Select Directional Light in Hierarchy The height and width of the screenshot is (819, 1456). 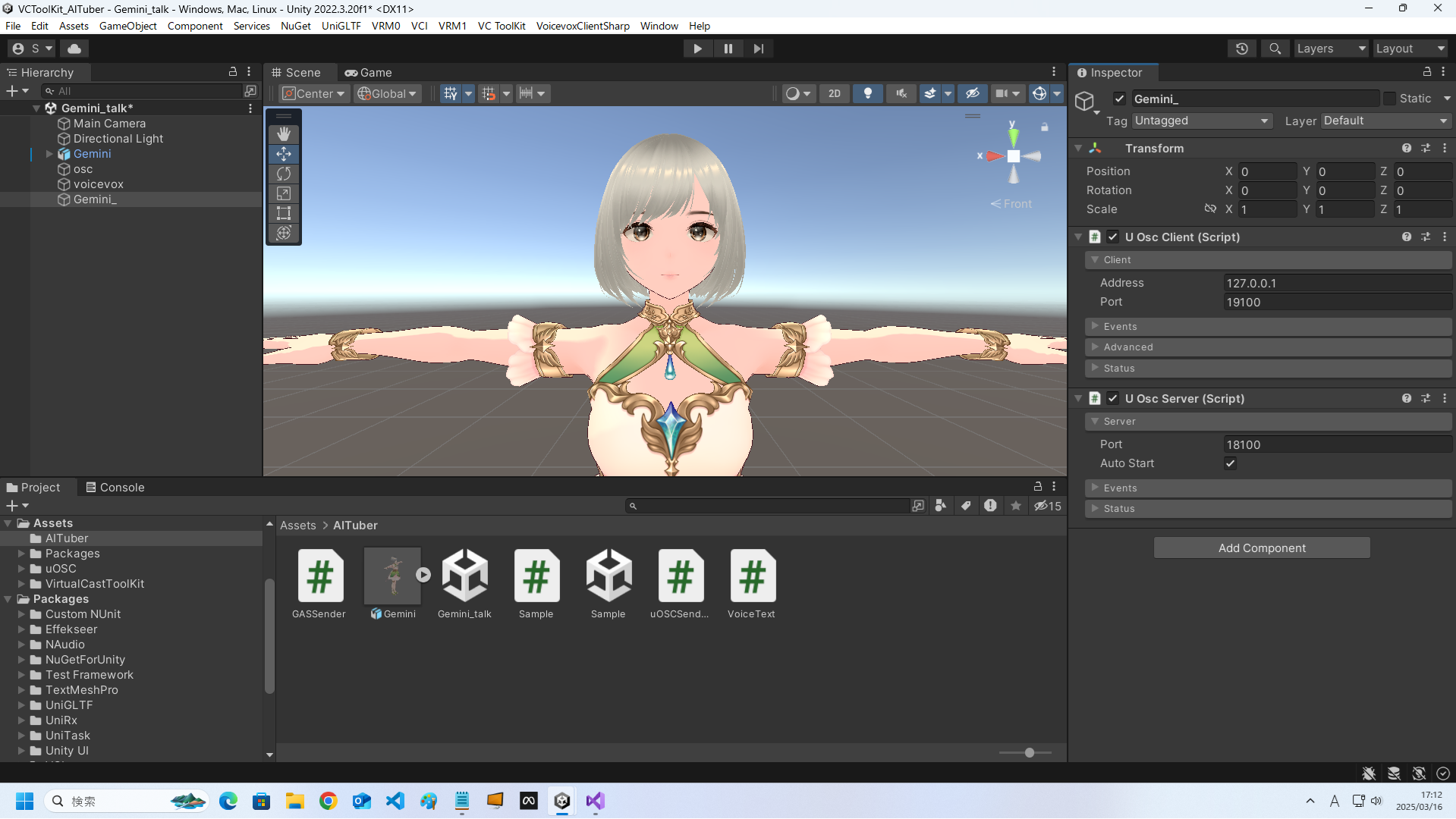pyautogui.click(x=118, y=139)
